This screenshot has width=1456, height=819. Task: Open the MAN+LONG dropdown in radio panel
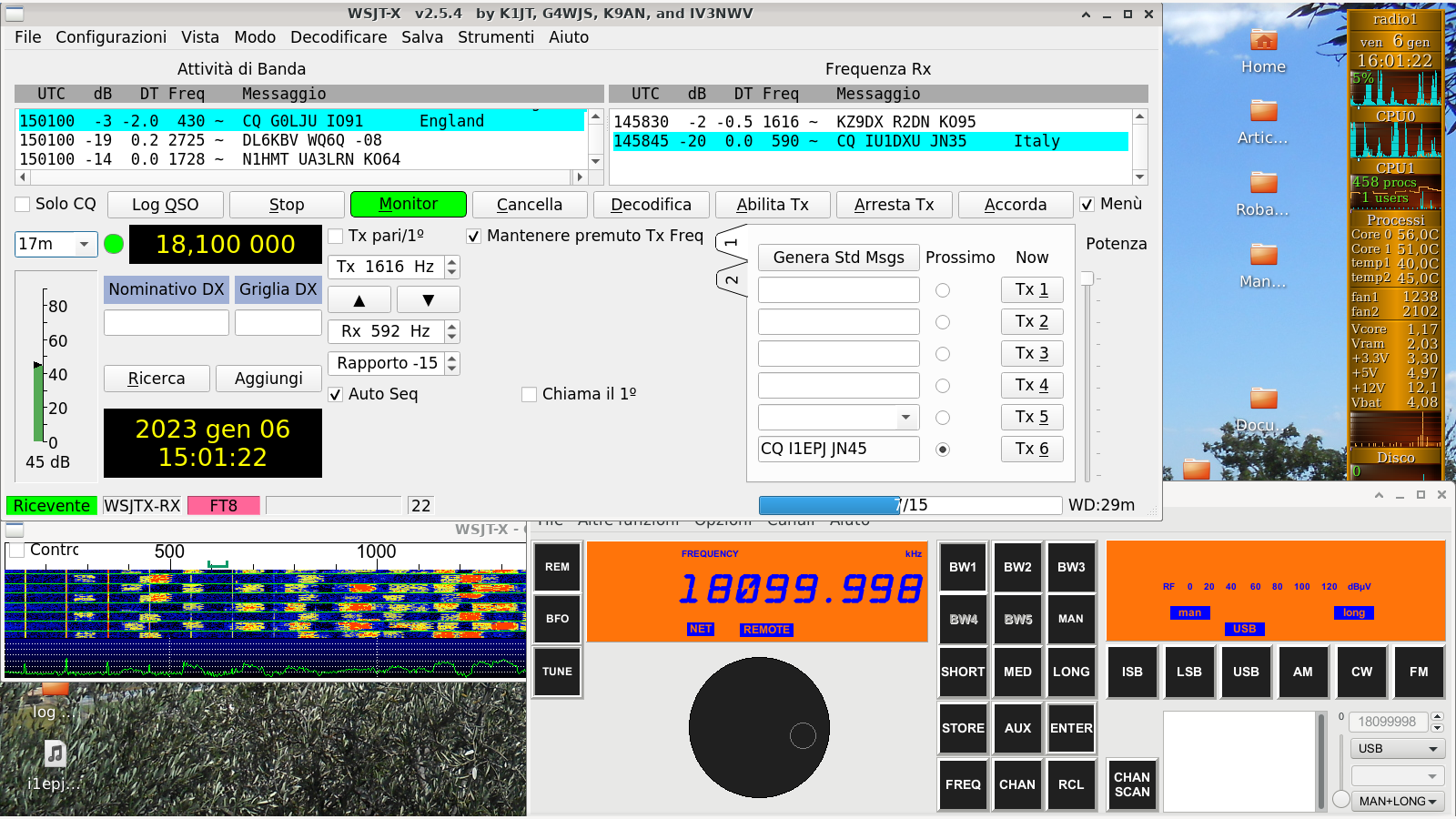tap(1398, 802)
